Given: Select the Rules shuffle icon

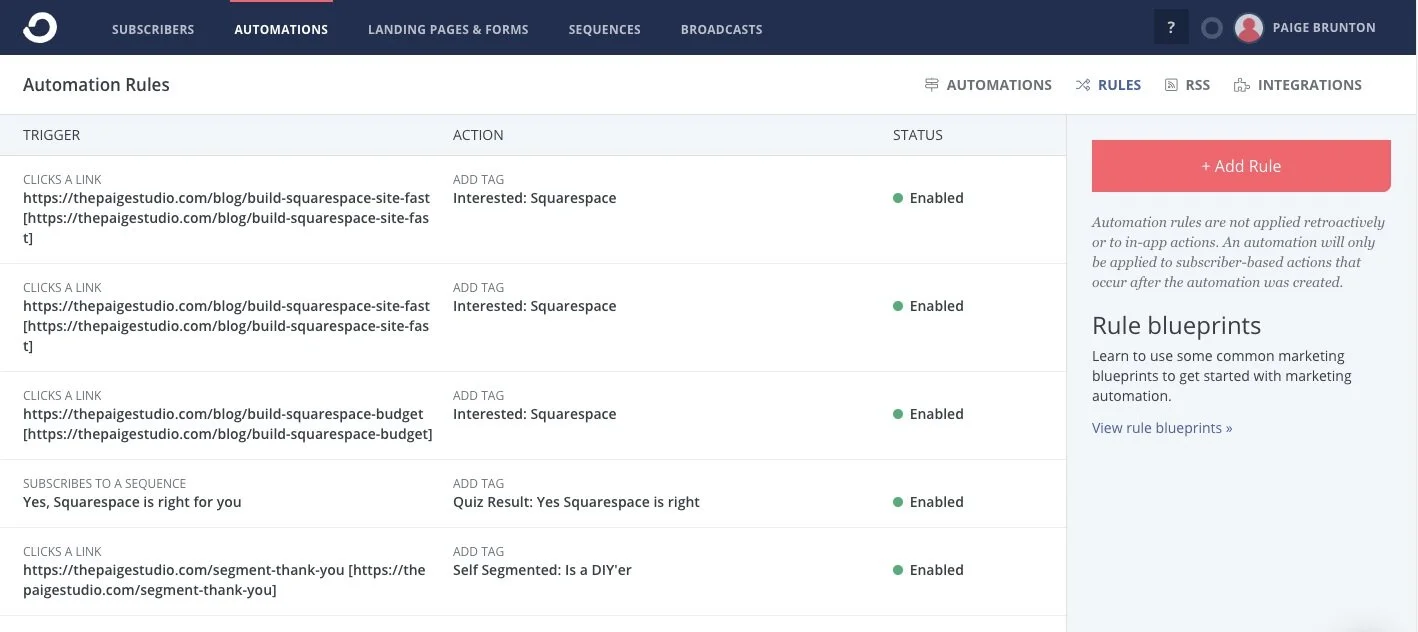Looking at the screenshot, I should coord(1083,85).
